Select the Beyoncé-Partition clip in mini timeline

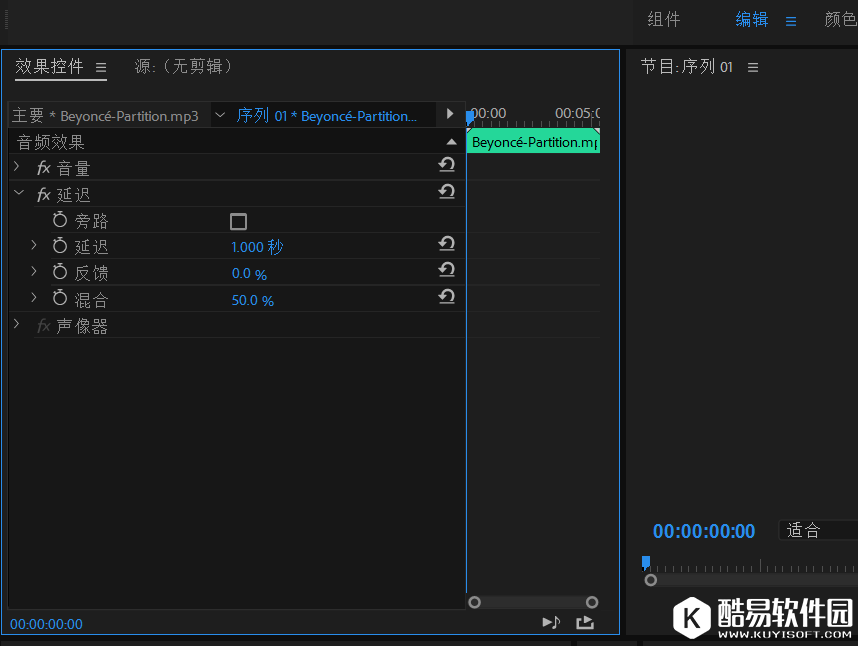point(533,142)
